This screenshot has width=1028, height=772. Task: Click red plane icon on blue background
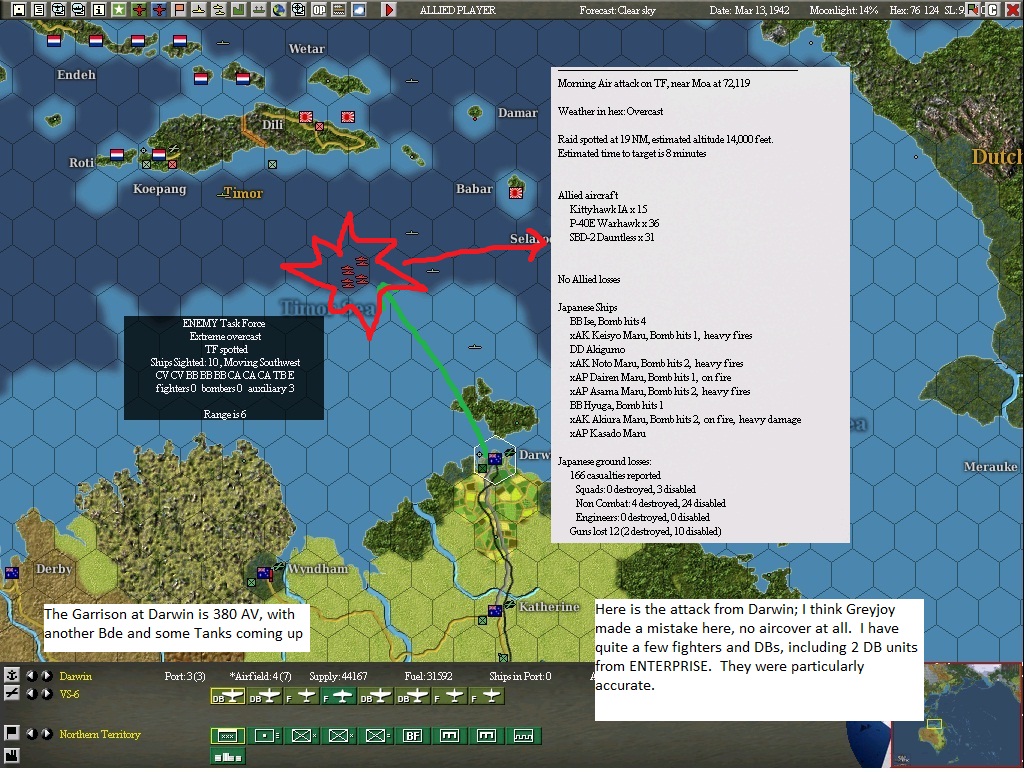point(159,9)
